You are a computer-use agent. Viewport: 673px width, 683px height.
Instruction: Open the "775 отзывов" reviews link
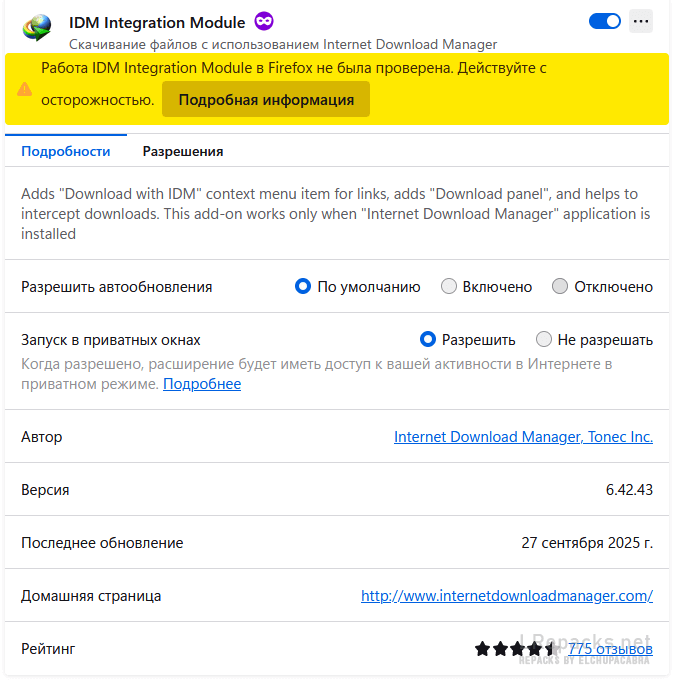pyautogui.click(x=610, y=649)
